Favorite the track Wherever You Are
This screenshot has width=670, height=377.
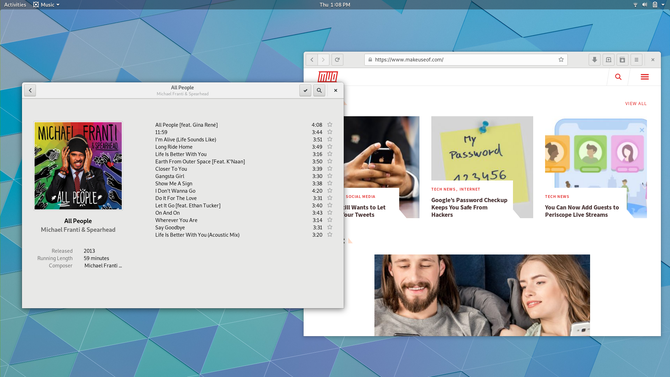click(x=329, y=220)
